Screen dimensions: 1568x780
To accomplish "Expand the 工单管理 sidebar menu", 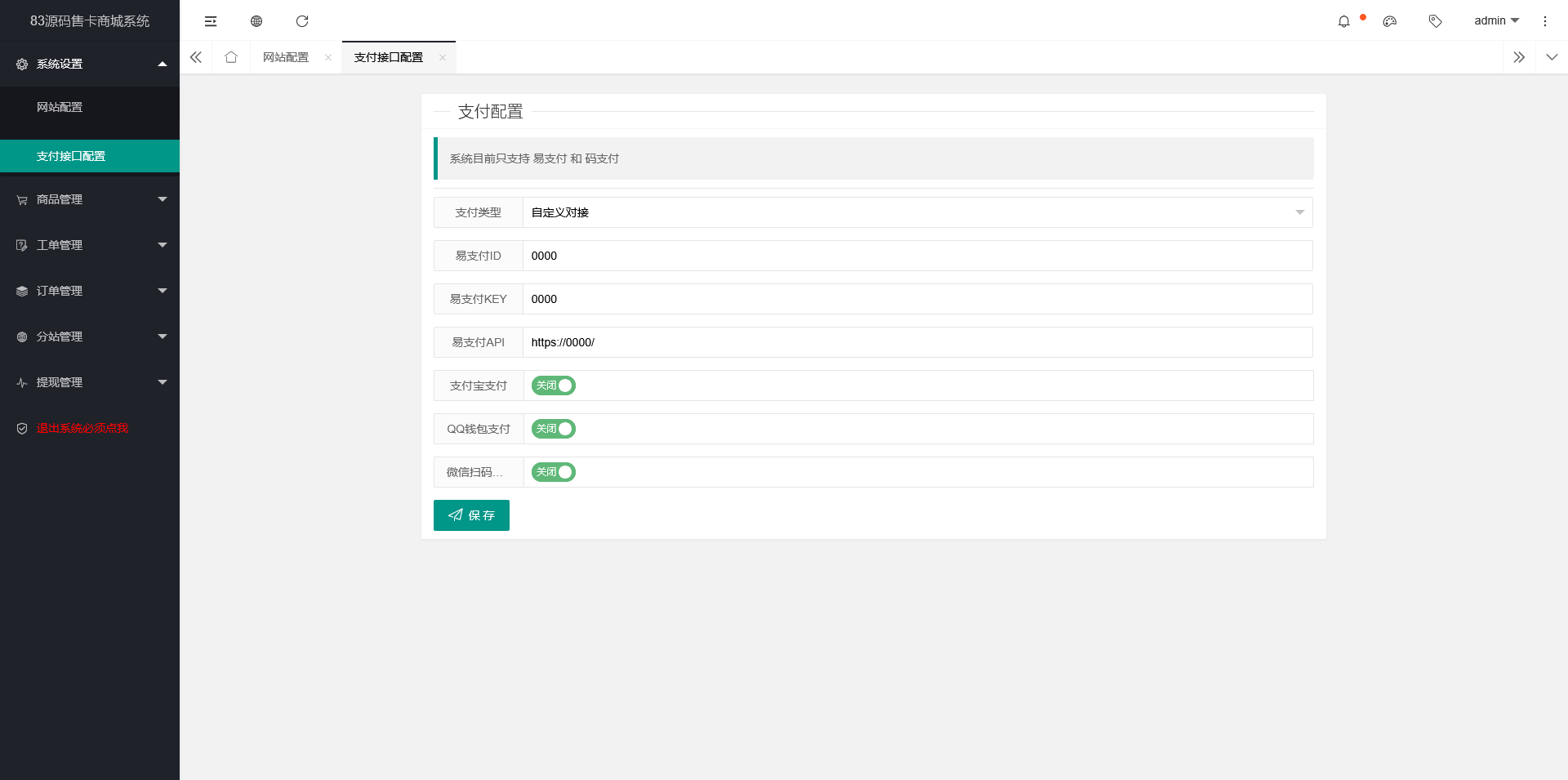I will click(90, 245).
